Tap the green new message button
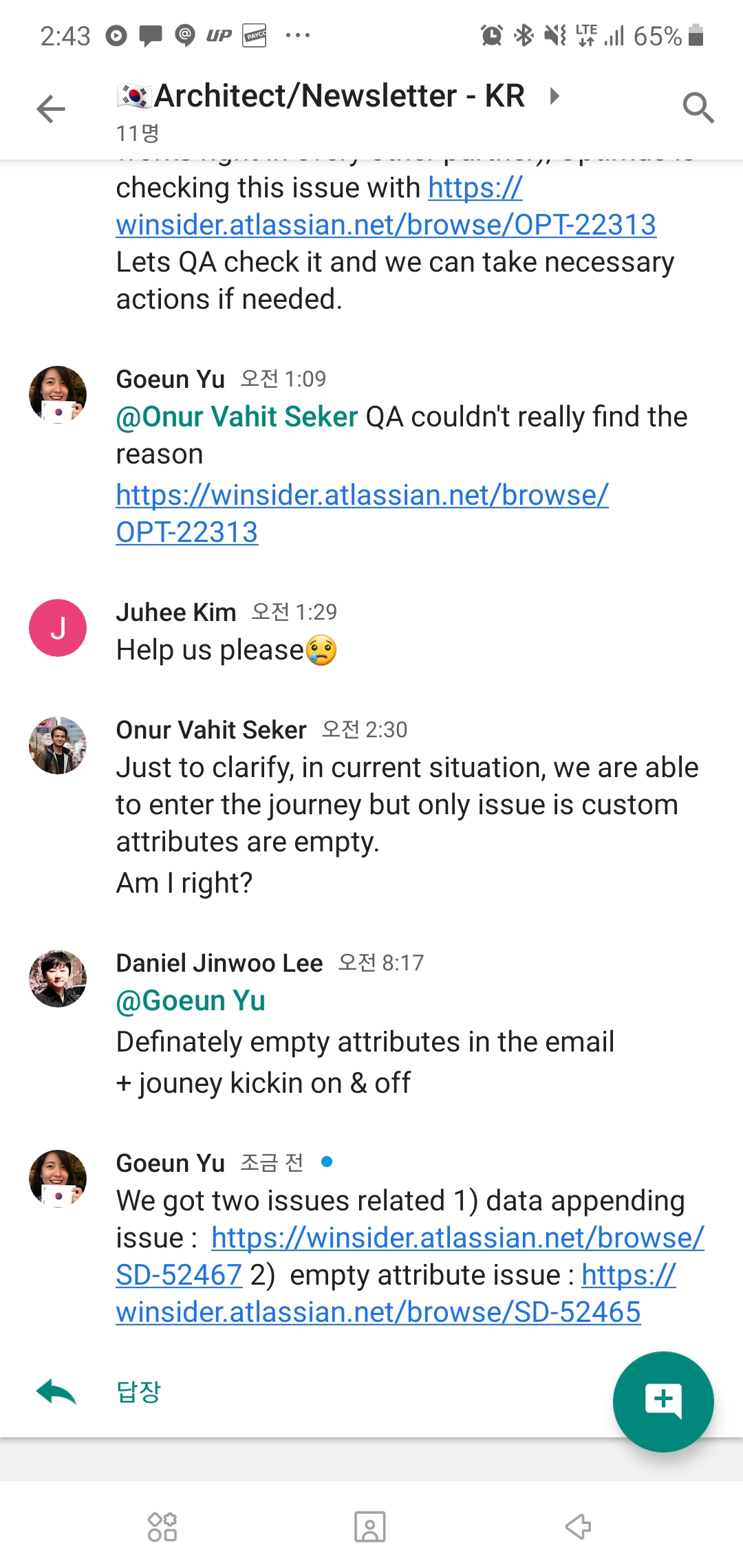Viewport: 743px width, 1568px height. click(x=663, y=1401)
